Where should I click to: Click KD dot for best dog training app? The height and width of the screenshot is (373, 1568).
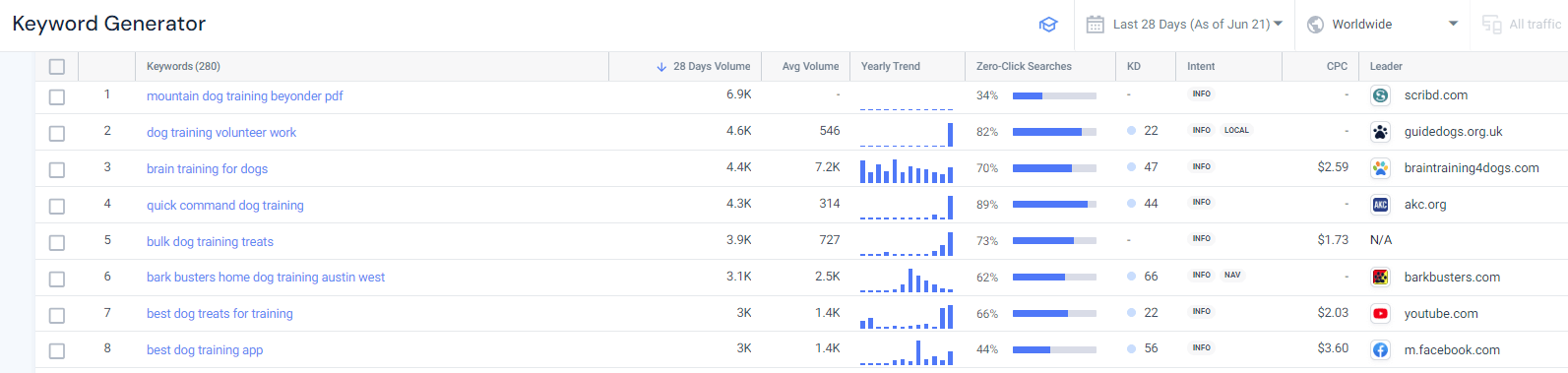click(x=1131, y=348)
